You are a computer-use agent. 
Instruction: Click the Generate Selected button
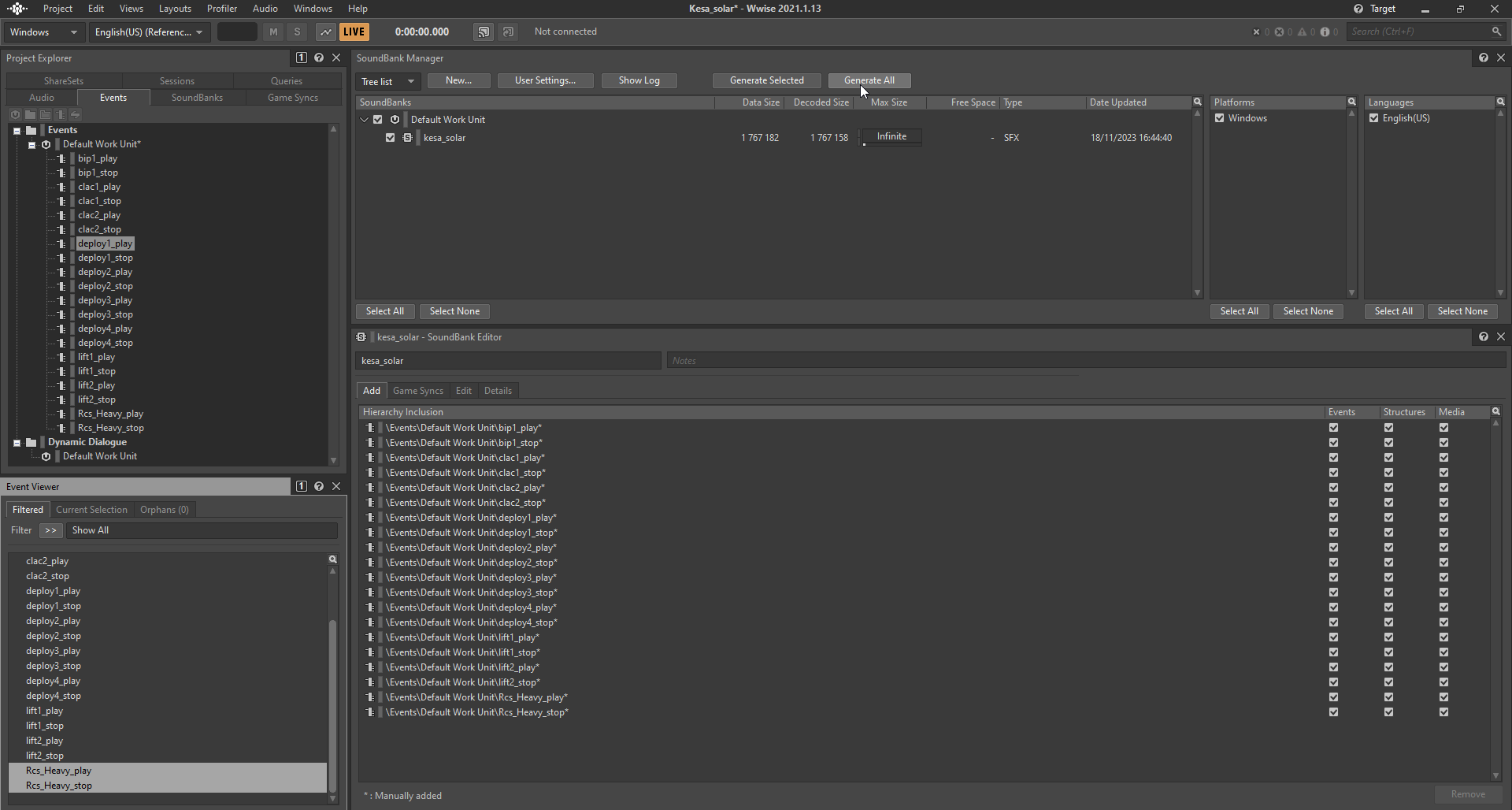(766, 80)
